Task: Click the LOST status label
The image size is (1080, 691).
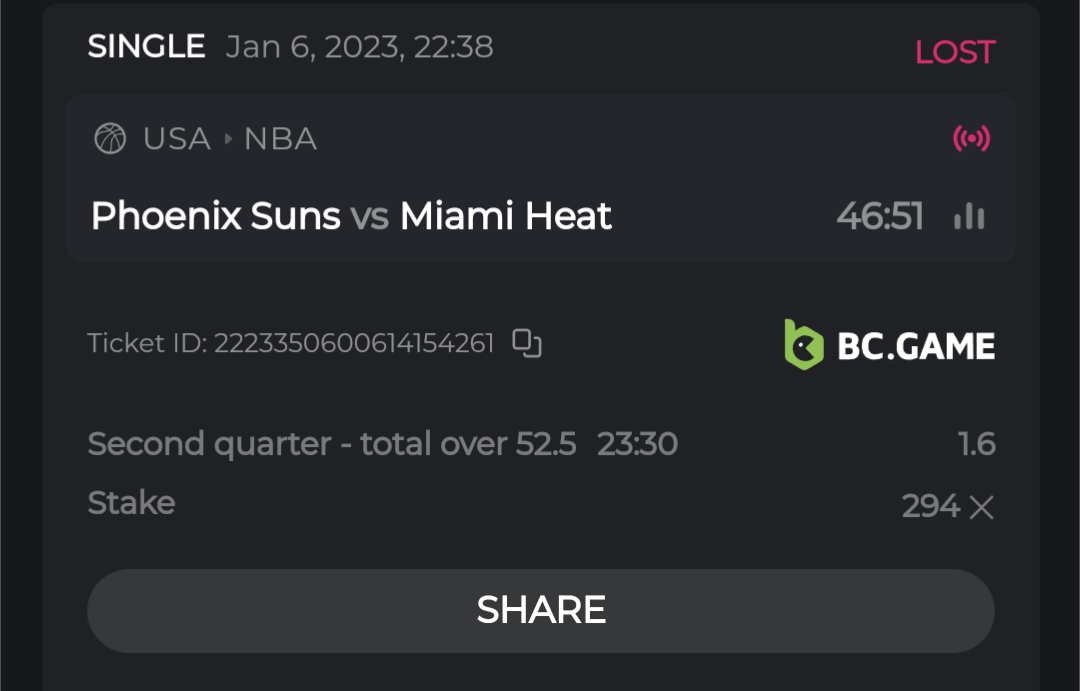Action: click(955, 52)
